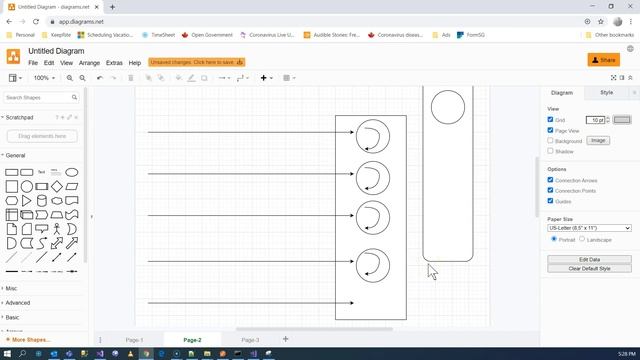
Task: Open the File menu
Action: [x=33, y=63]
